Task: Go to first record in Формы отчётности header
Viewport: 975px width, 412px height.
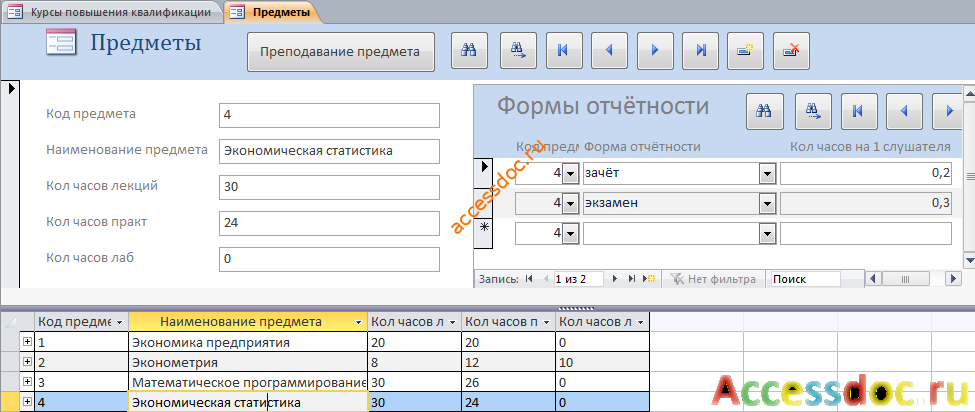Action: pyautogui.click(x=859, y=111)
